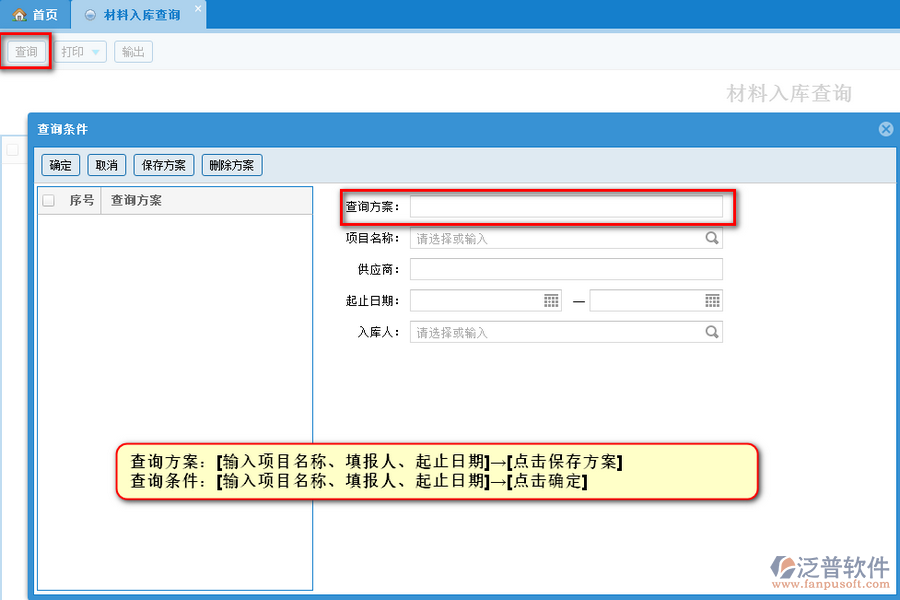Viewport: 900px width, 600px height.
Task: Click the home icon on 首页 tab
Action: (20, 15)
